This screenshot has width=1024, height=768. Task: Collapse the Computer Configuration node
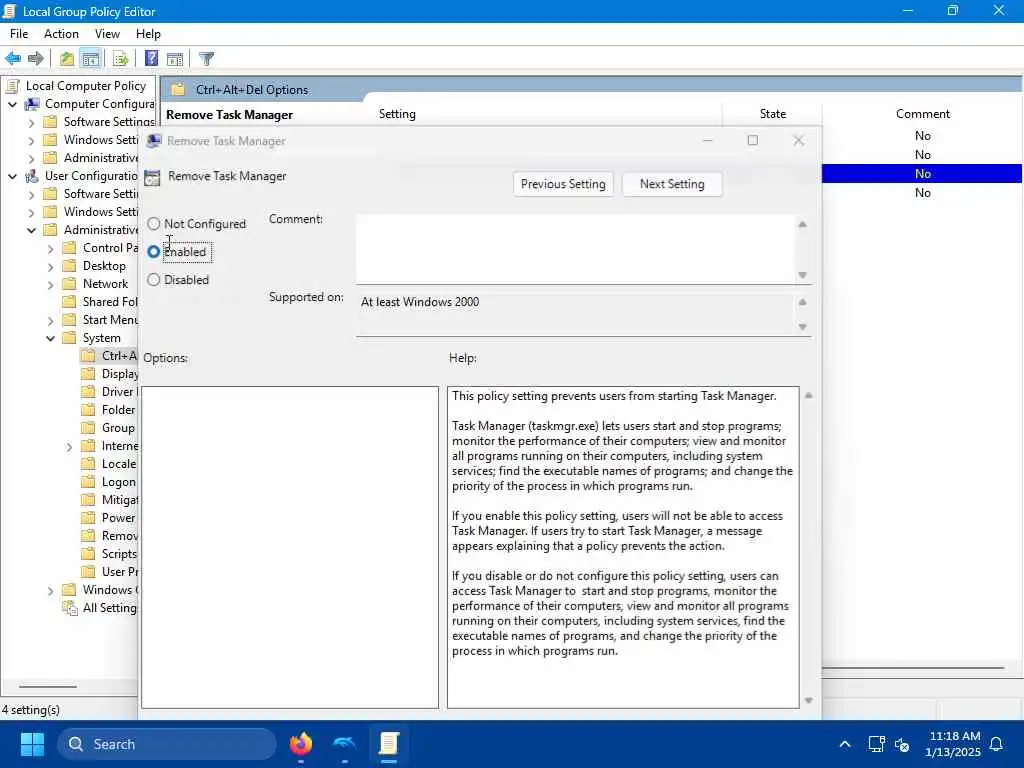point(12,104)
